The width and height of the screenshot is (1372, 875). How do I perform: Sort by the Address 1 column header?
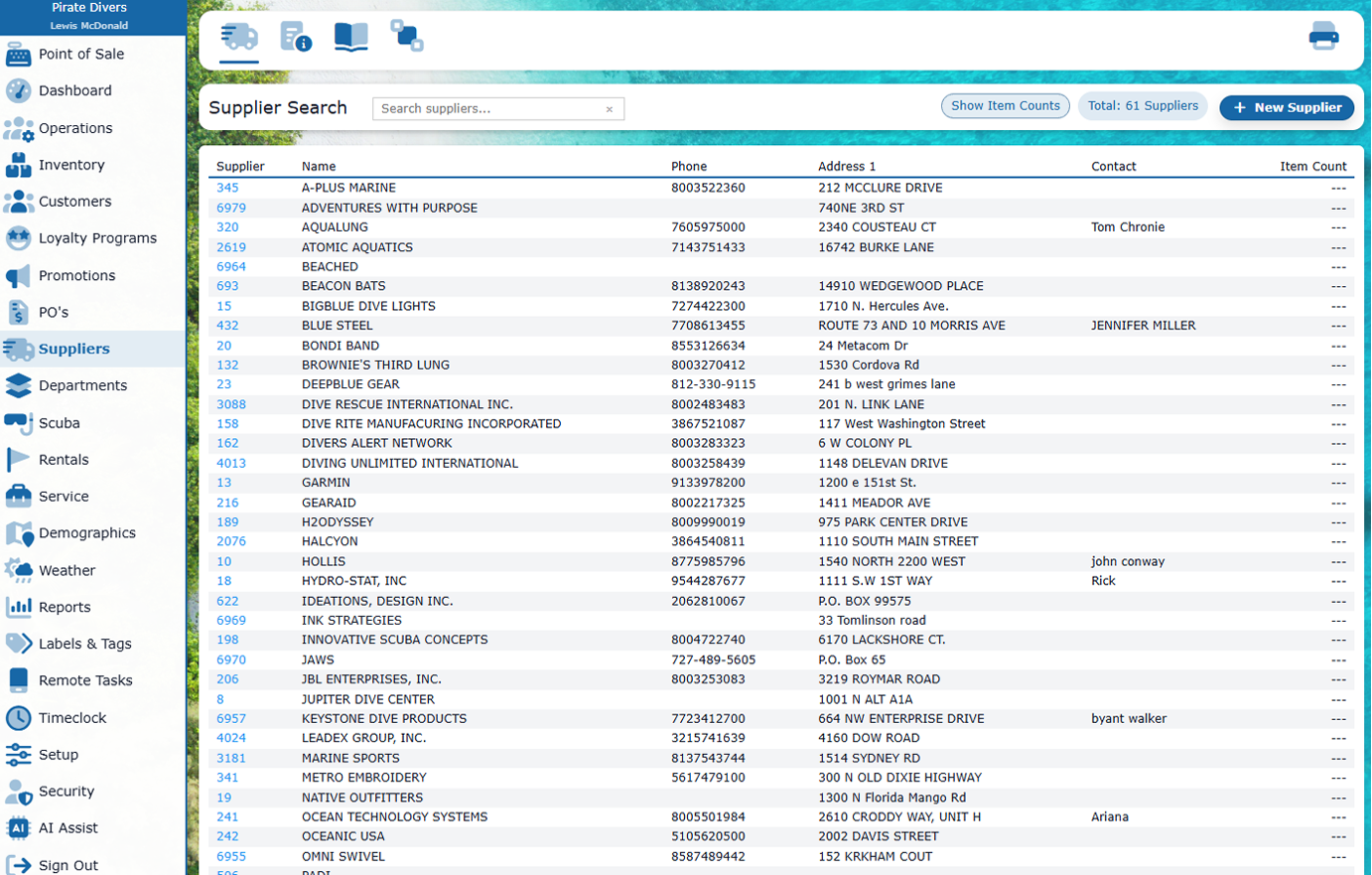pyautogui.click(x=847, y=167)
